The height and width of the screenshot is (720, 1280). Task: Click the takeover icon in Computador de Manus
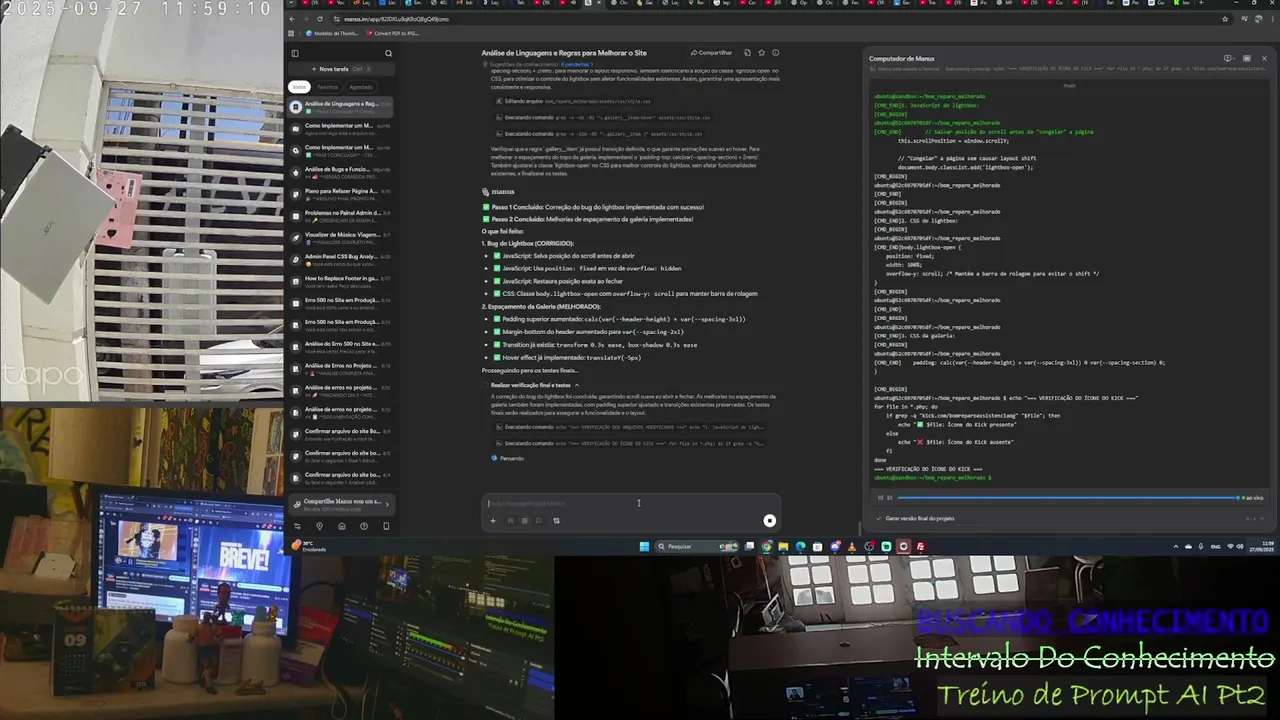click(x=1228, y=59)
